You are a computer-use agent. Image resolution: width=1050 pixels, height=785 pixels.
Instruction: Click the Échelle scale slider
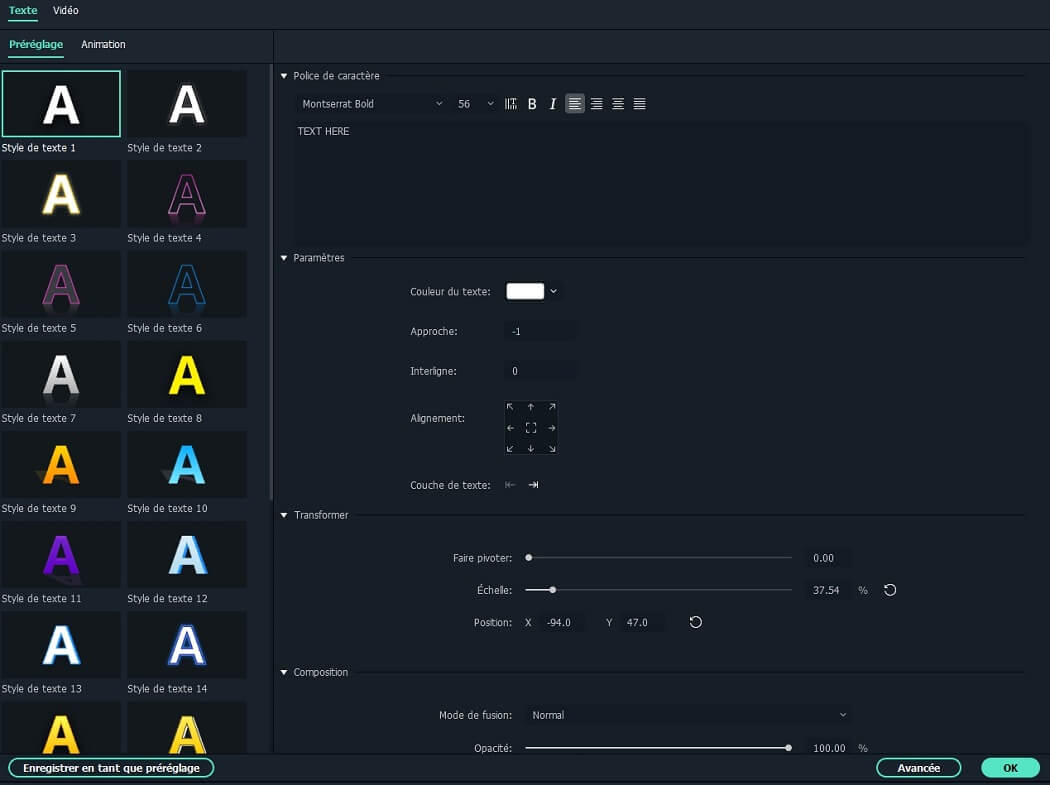pos(659,590)
